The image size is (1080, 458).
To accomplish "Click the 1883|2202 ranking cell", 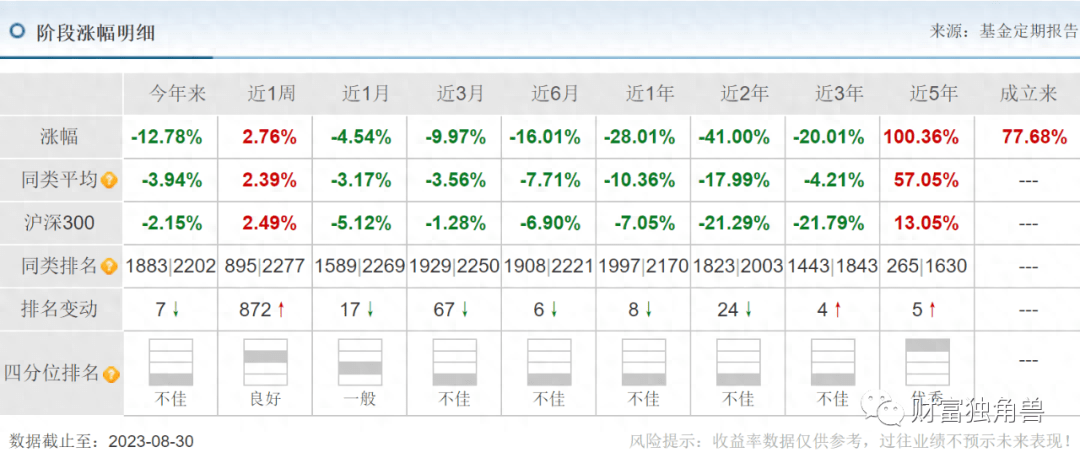I will click(171, 267).
